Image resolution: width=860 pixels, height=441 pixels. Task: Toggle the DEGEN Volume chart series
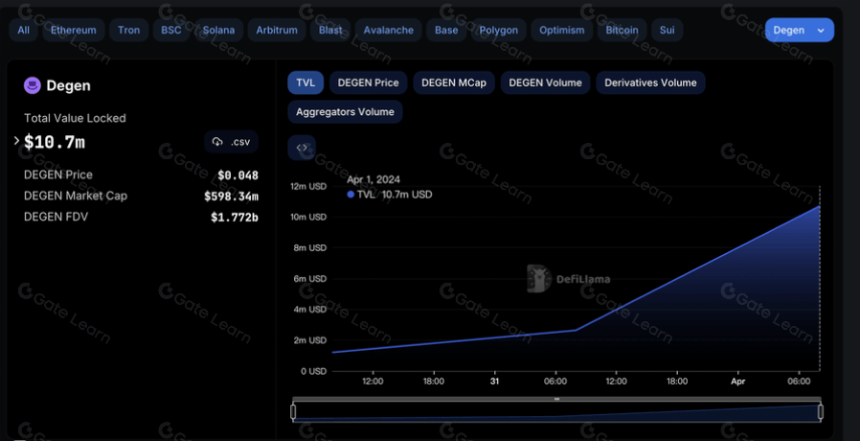545,83
